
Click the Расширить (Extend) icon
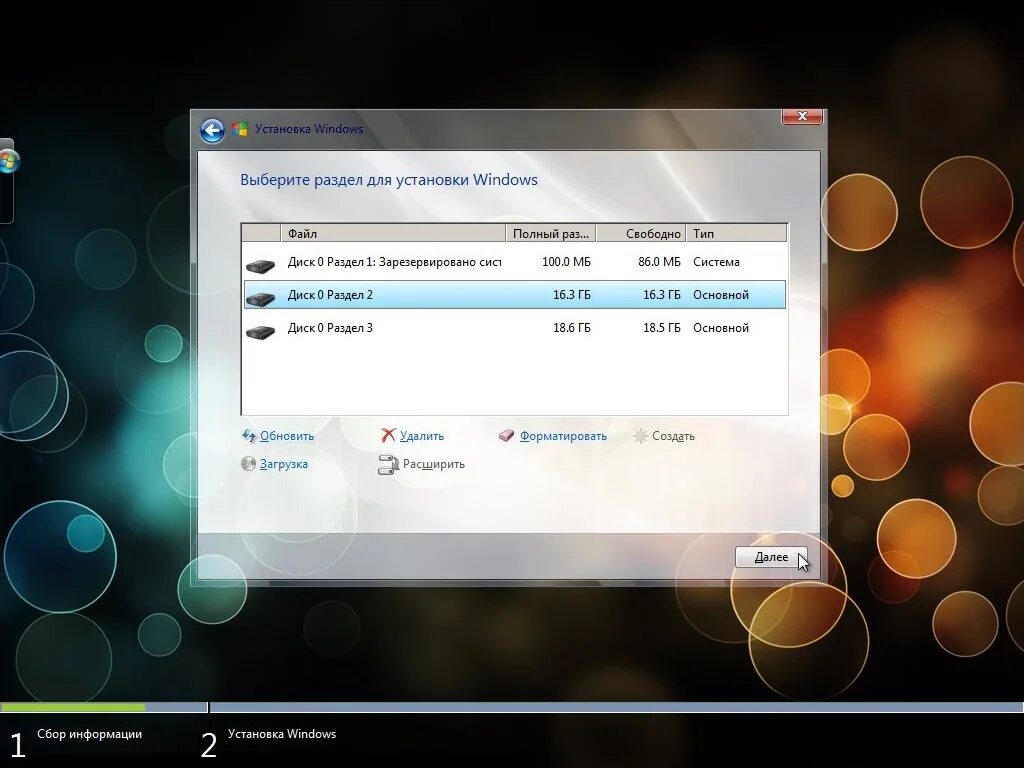tap(388, 463)
